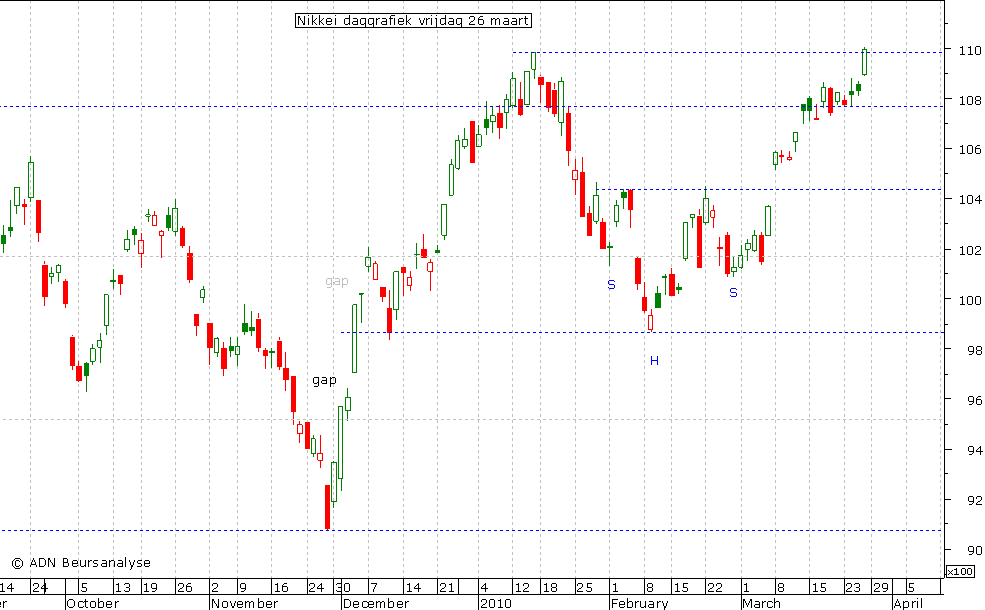Click the red candle at the November low
Screen dimensions: 985x610
click(327, 506)
